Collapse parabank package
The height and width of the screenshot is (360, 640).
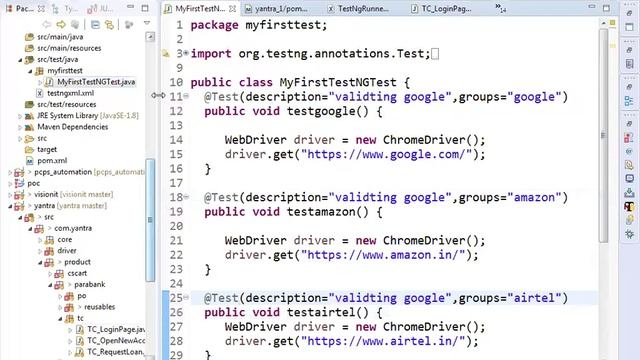[x=50, y=285]
